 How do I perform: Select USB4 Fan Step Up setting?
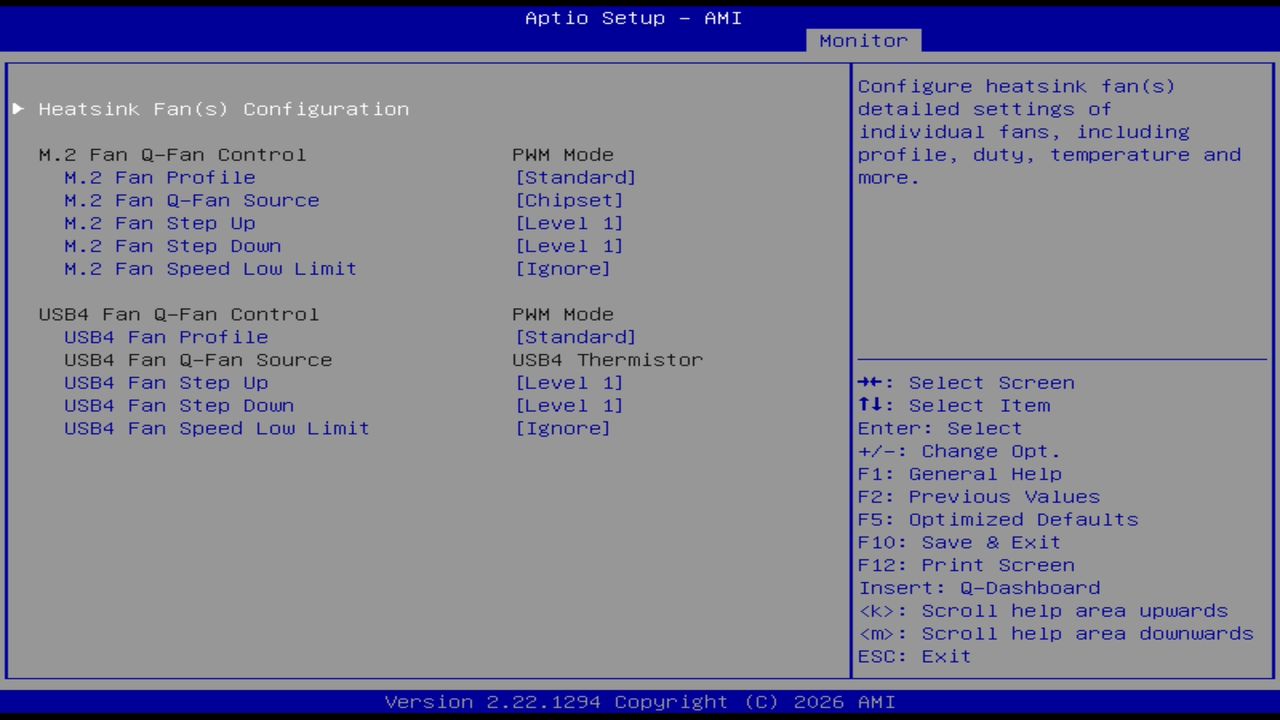click(x=570, y=382)
